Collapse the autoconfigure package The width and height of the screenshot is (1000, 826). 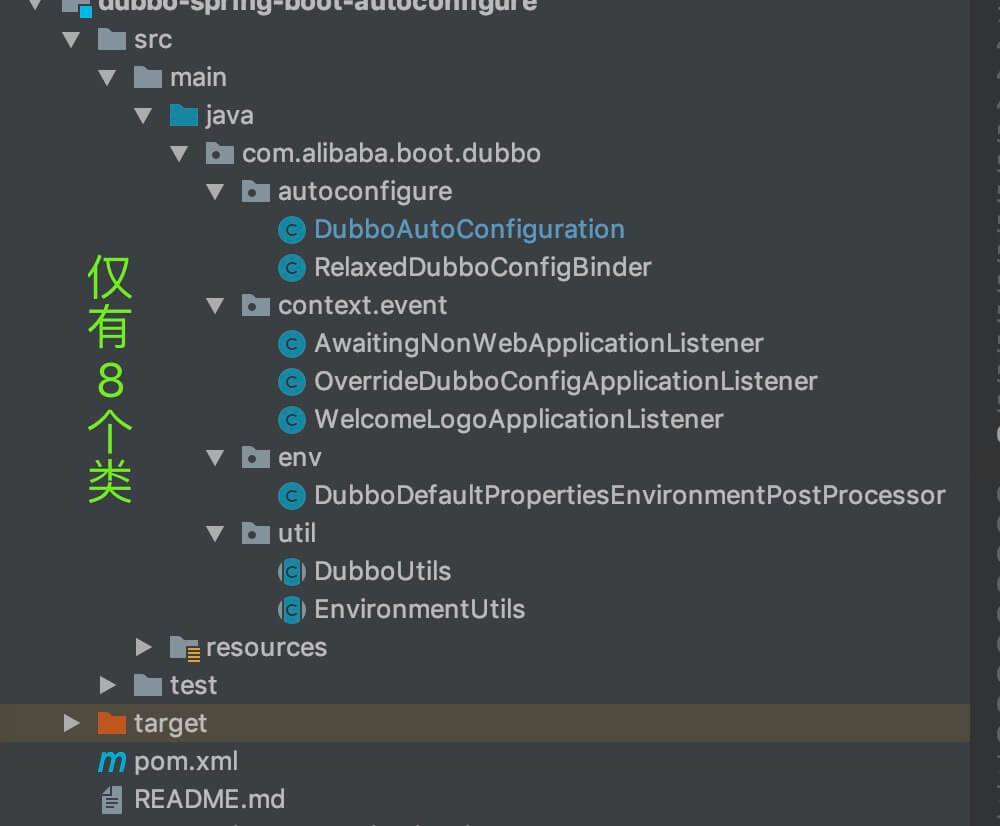click(215, 192)
